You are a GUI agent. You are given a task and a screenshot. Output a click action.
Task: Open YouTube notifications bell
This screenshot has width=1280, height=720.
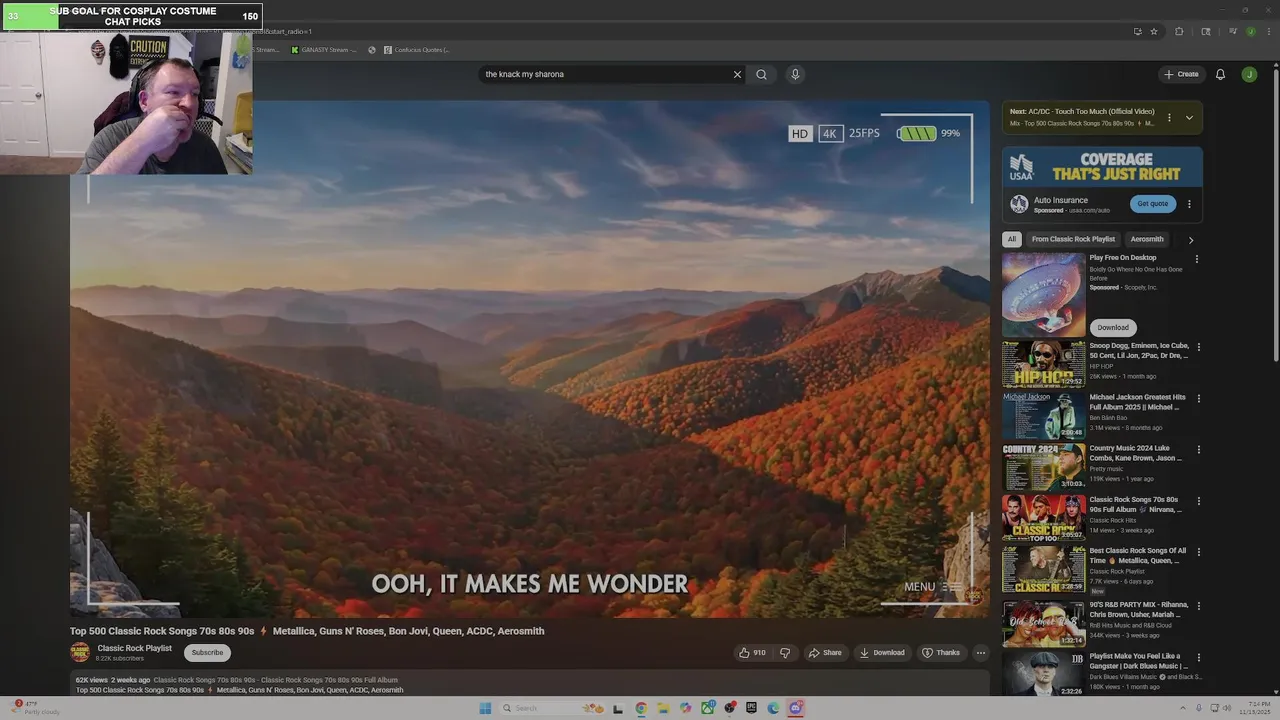(x=1220, y=74)
